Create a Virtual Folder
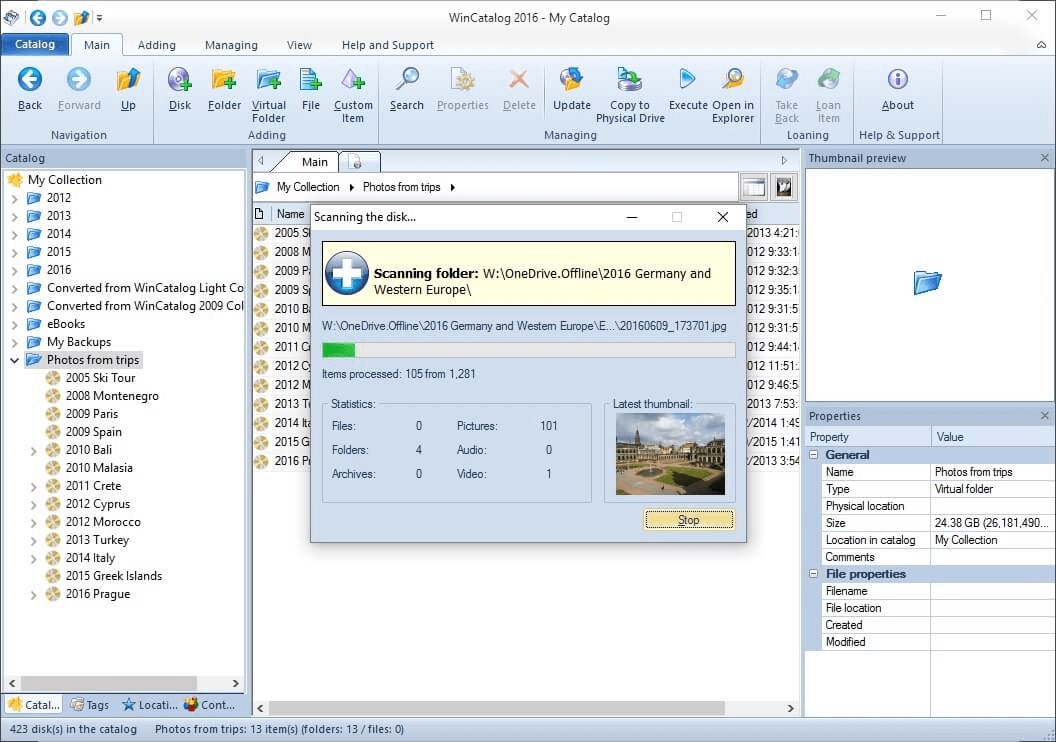1056x742 pixels. pos(269,79)
